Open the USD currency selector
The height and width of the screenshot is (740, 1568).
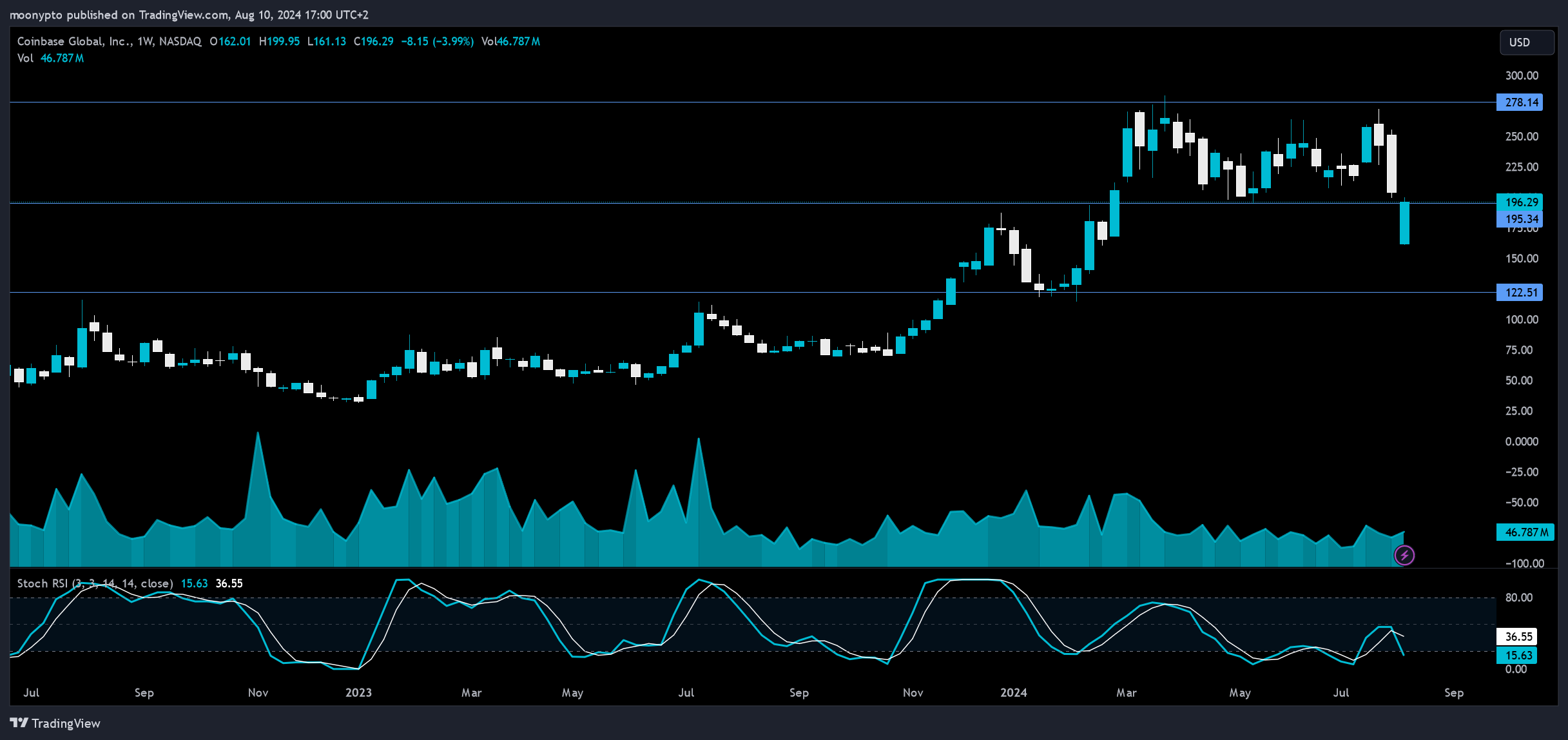[x=1527, y=43]
